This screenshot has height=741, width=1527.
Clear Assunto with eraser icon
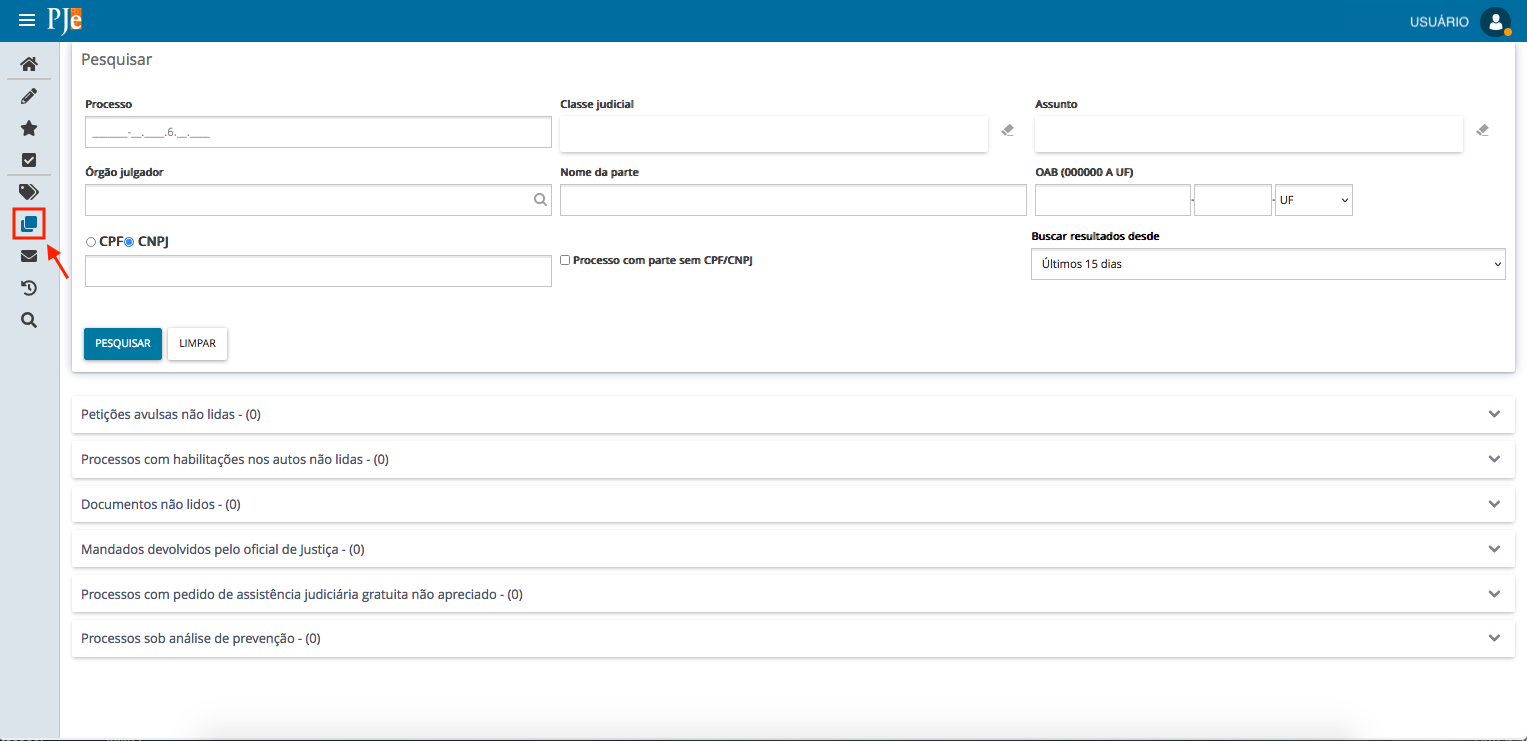tap(1482, 130)
